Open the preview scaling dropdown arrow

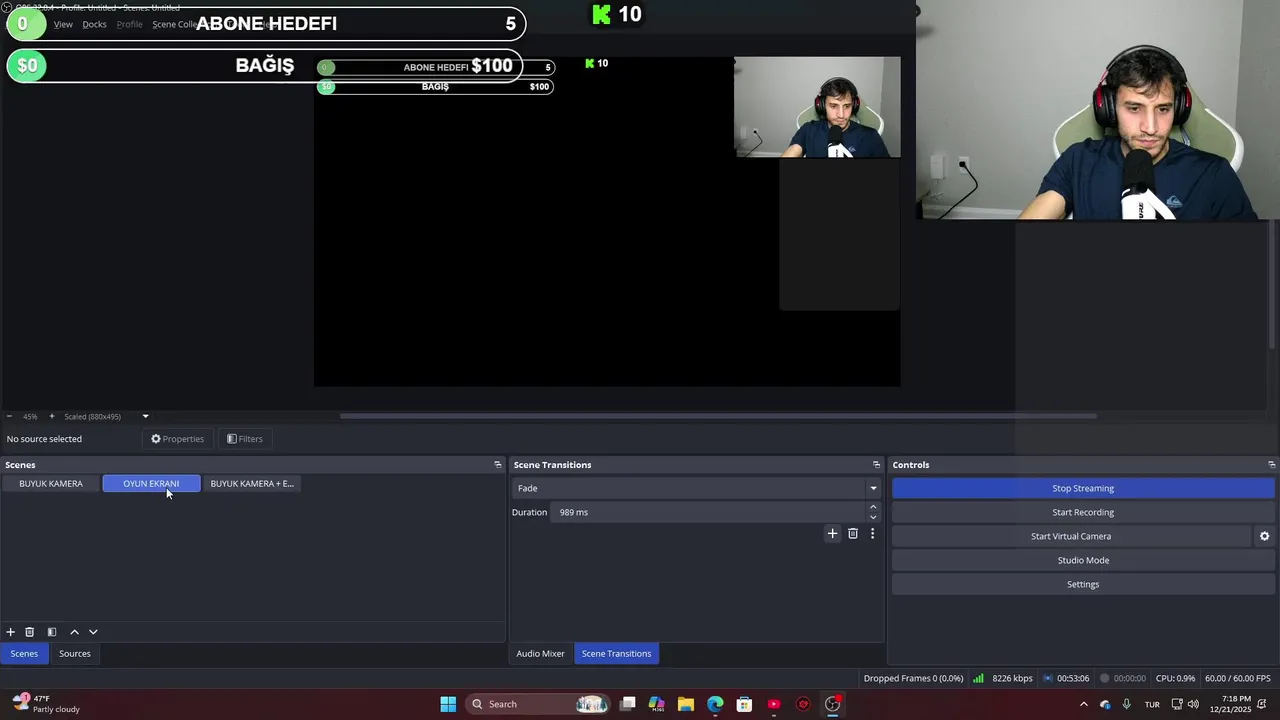[145, 416]
